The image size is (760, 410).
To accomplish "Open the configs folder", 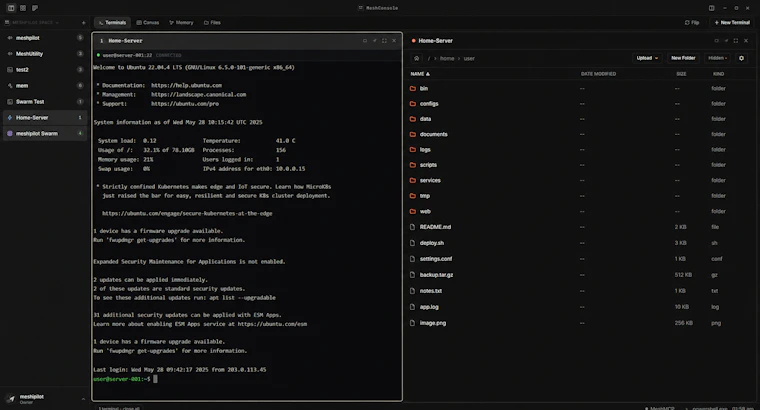I will point(581,104).
